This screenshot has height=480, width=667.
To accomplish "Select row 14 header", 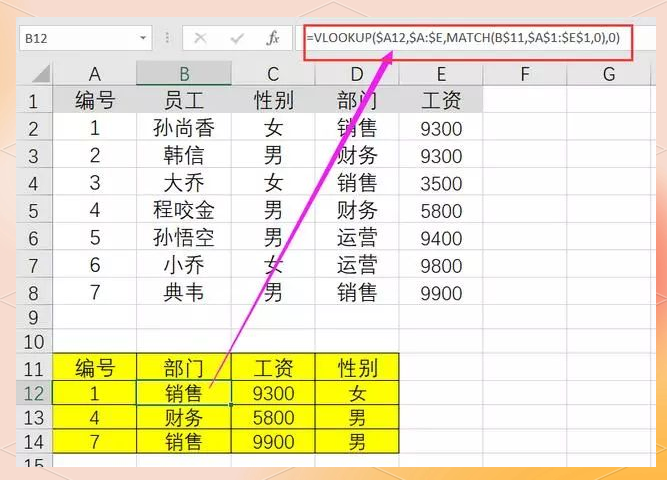I will coord(34,442).
